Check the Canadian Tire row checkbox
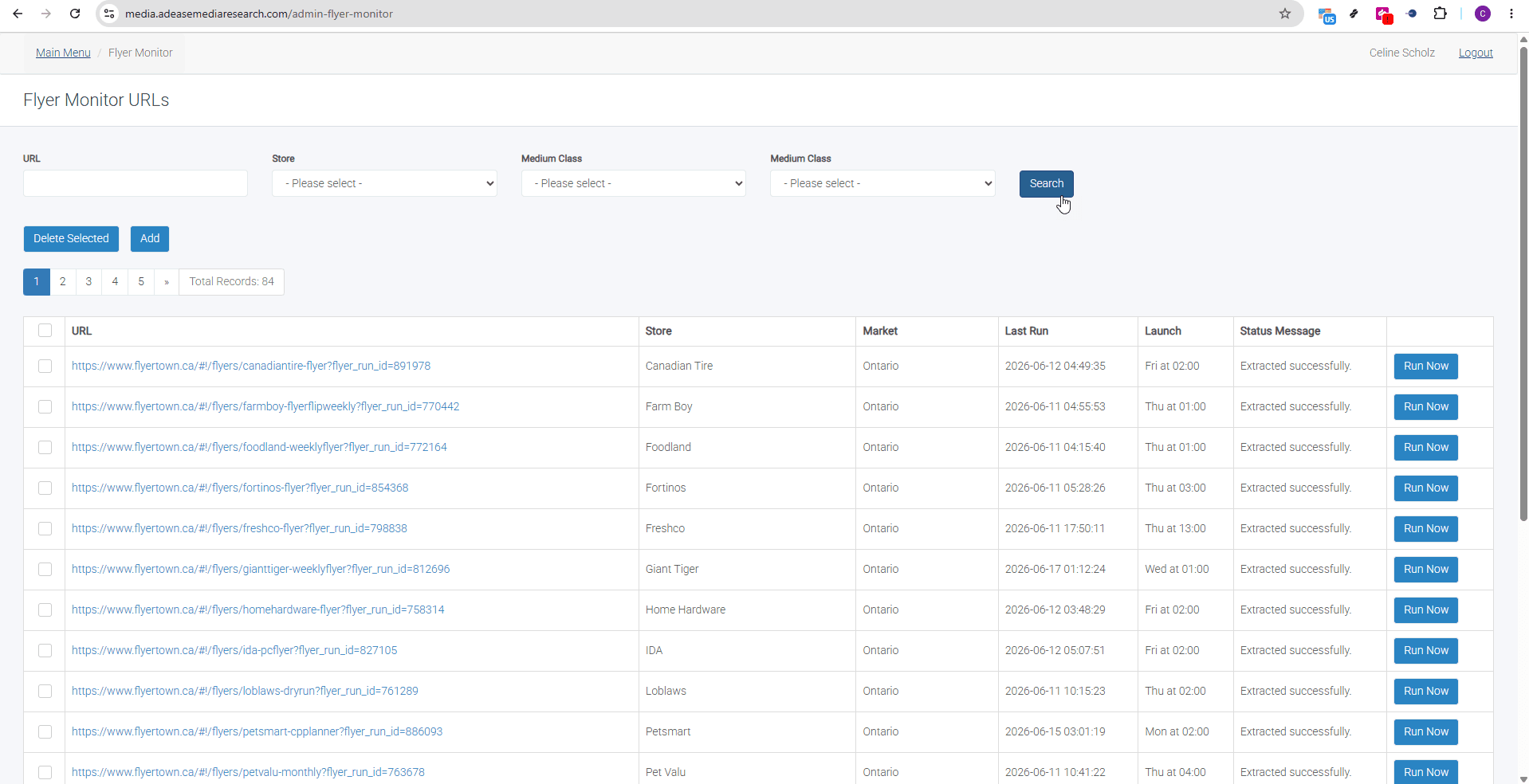Screen dimensions: 1529x784 (x=45, y=366)
